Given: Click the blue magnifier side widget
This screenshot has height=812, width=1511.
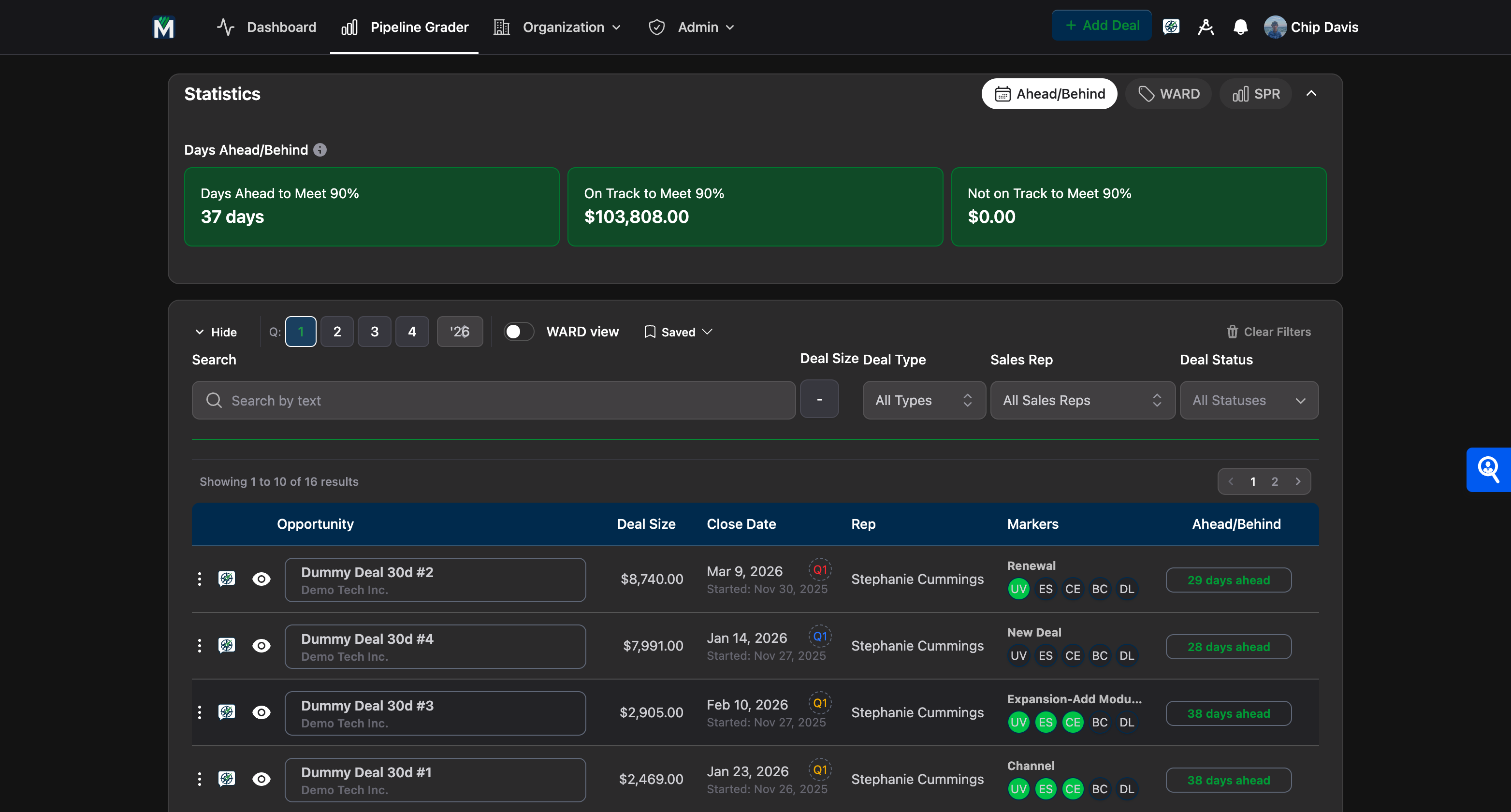Looking at the screenshot, I should pos(1488,469).
